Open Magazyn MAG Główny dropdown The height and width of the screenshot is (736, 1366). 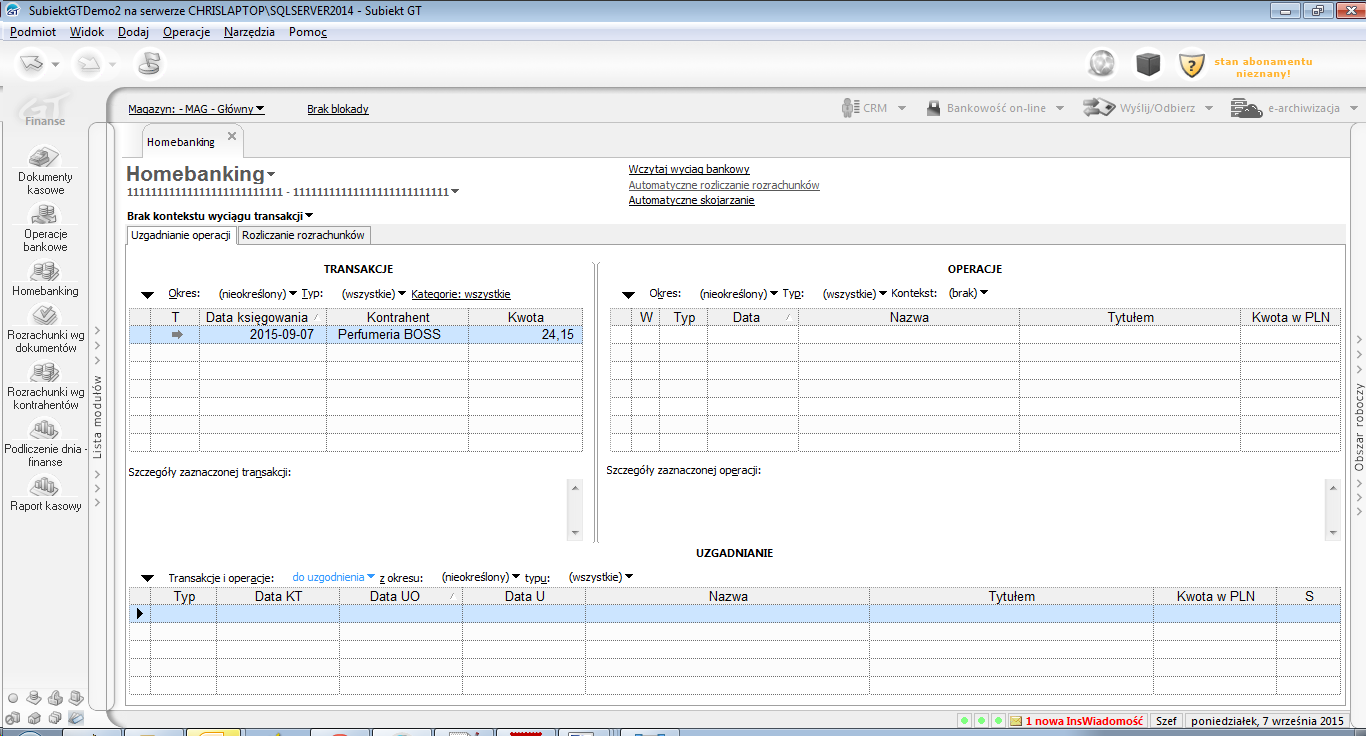[196, 109]
